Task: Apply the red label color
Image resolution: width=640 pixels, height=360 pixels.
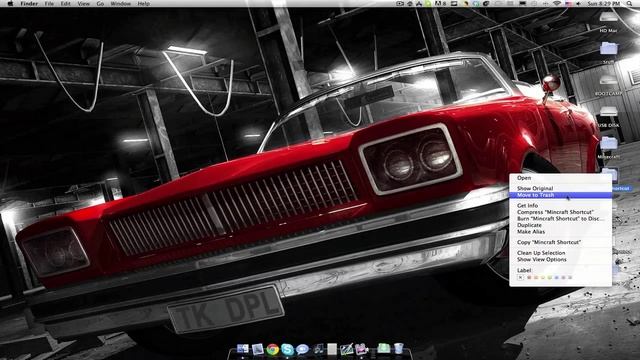Action: tap(529, 278)
